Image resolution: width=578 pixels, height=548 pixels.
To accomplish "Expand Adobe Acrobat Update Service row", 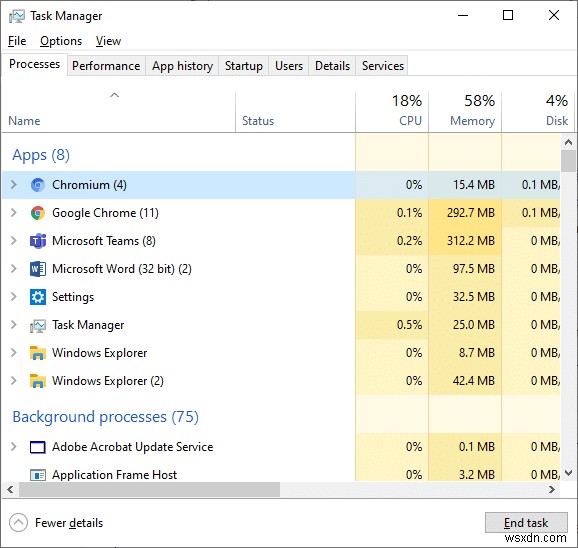I will coord(14,447).
